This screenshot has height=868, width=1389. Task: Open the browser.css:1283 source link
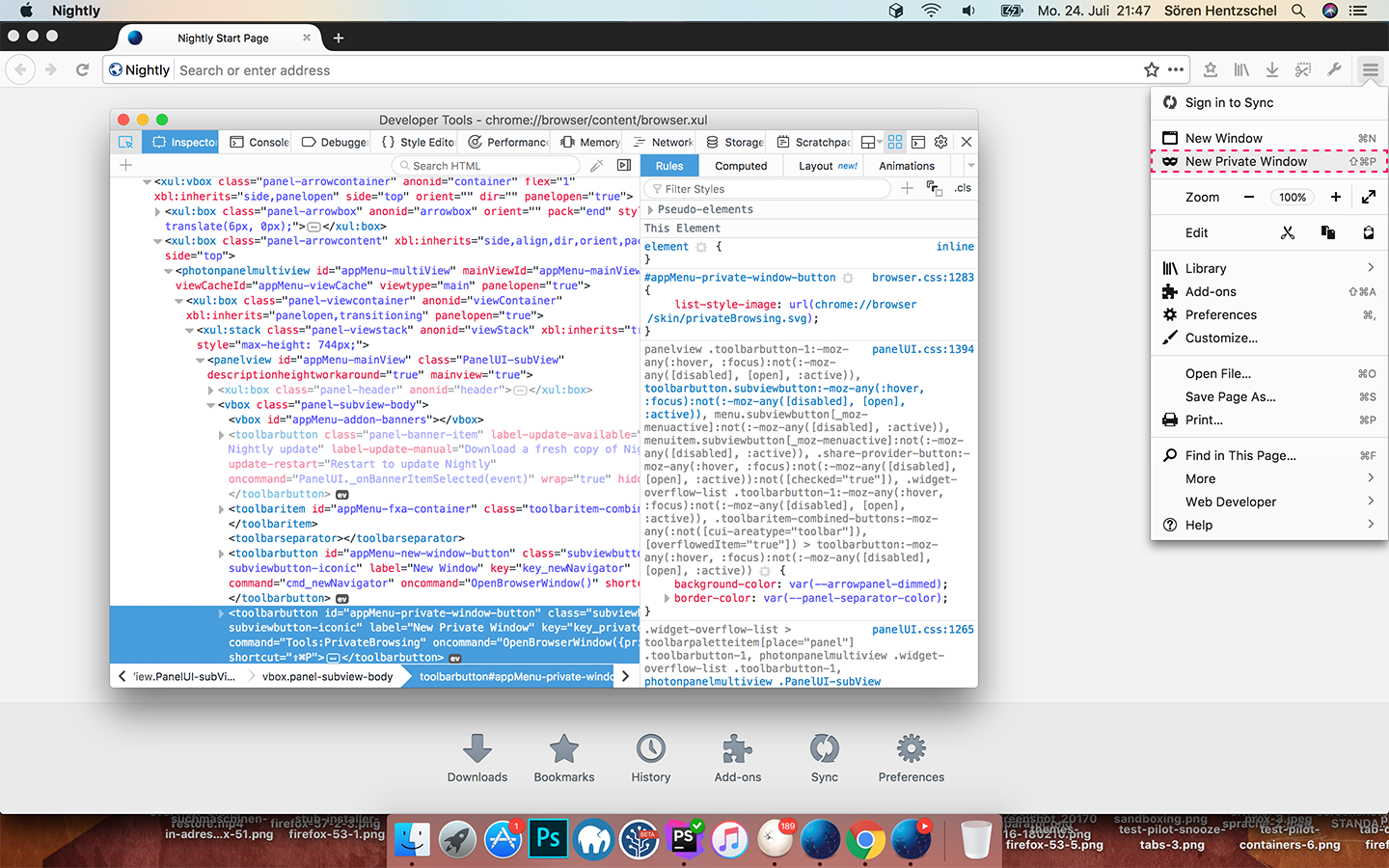pos(922,278)
